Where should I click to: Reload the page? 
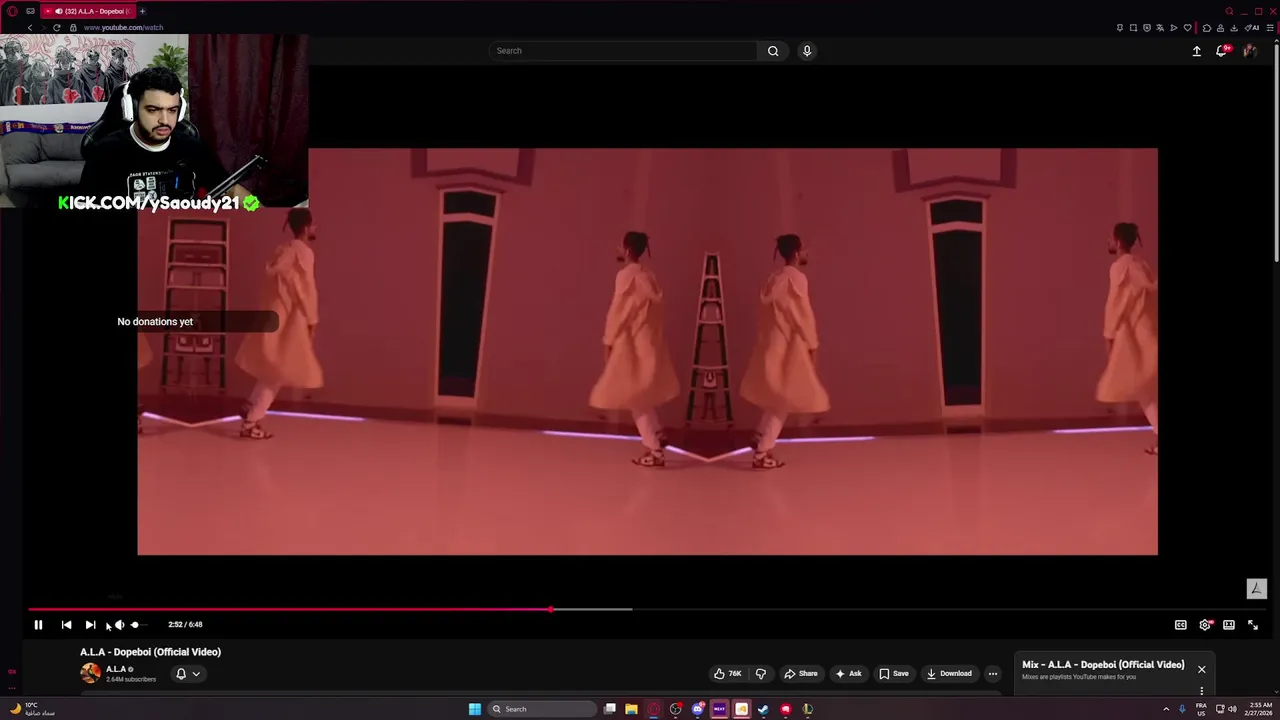[x=57, y=28]
